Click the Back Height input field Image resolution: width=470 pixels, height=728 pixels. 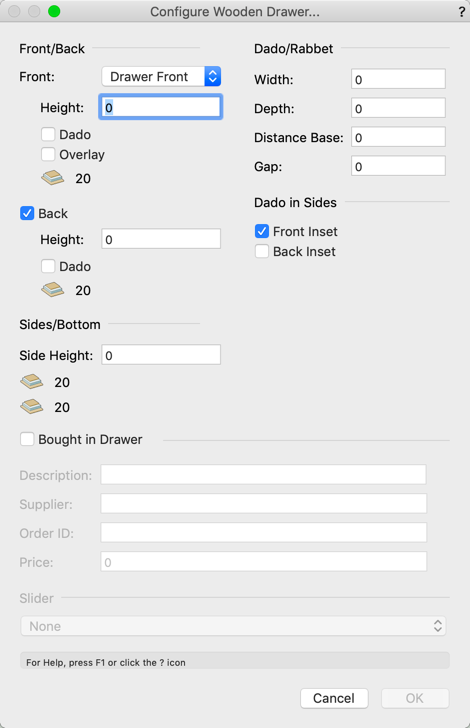pos(161,239)
